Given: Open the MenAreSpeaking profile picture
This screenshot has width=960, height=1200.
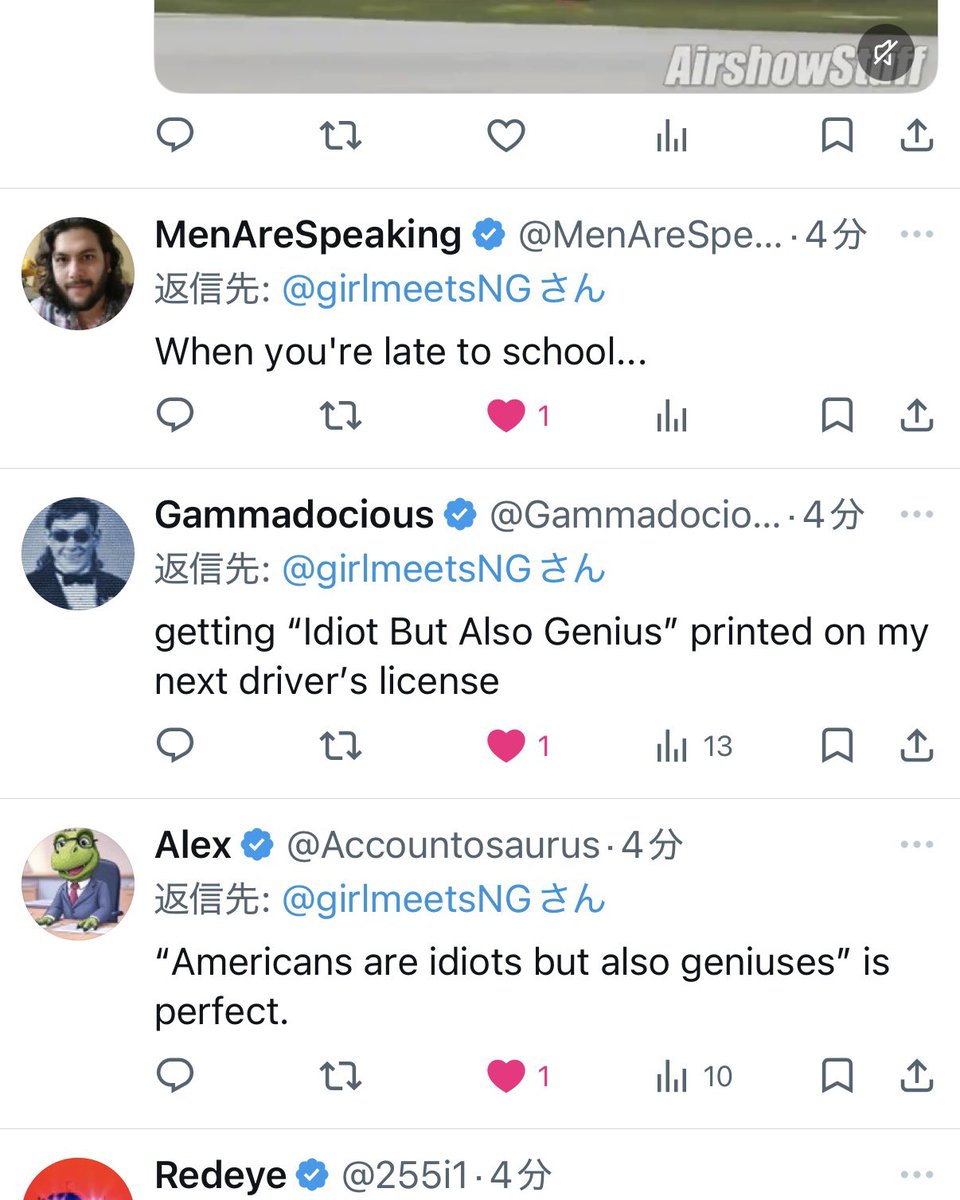Looking at the screenshot, I should pyautogui.click(x=78, y=273).
